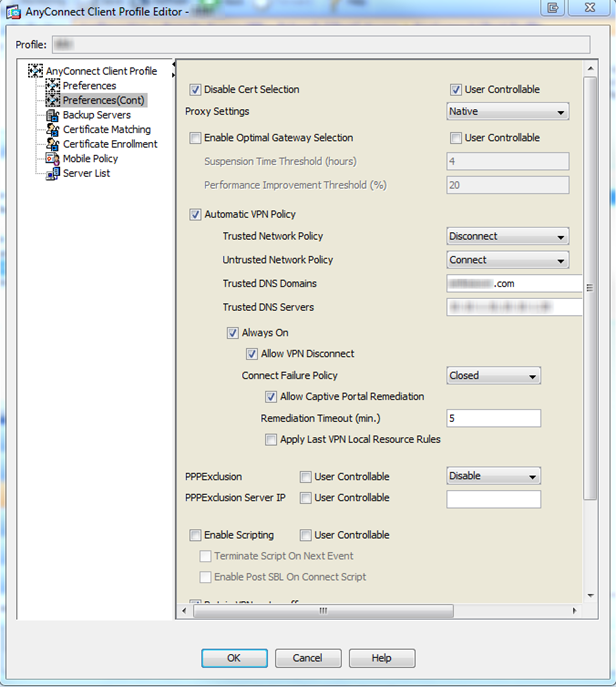This screenshot has height=687, width=616.
Task: Click the horizontal scrollbar left arrow
Action: [184, 611]
